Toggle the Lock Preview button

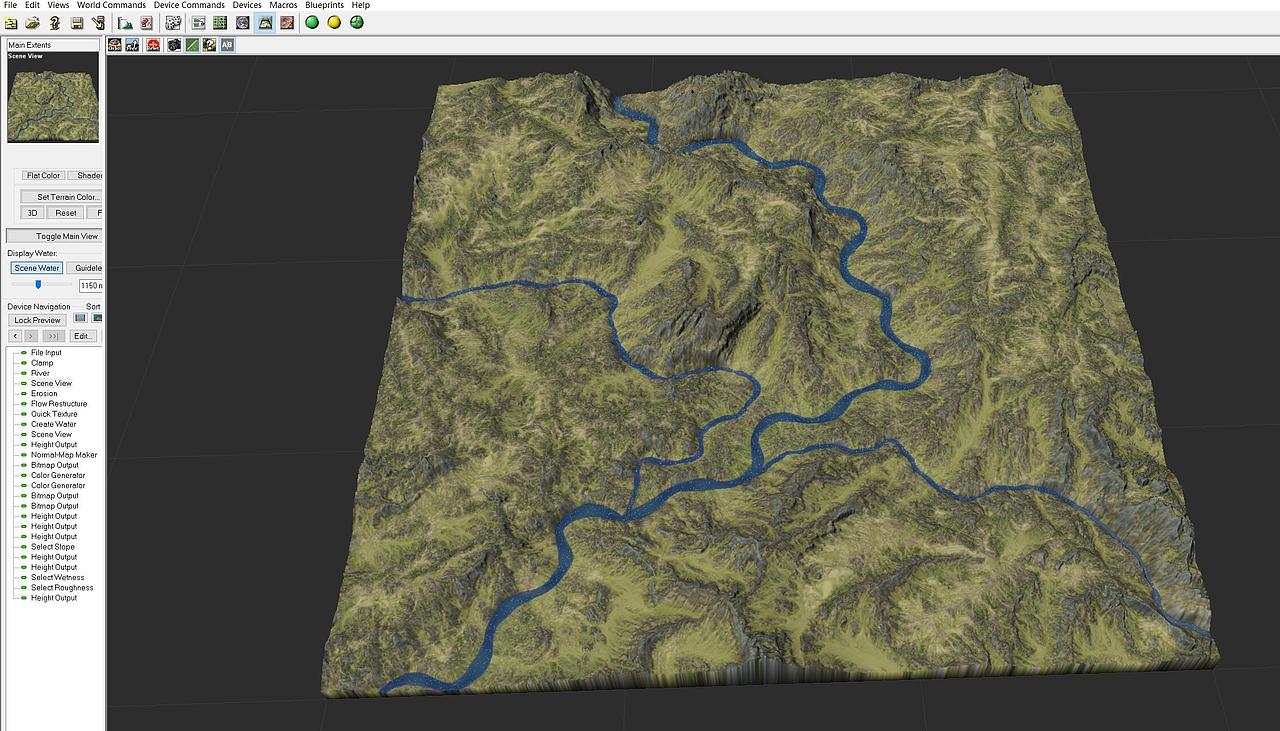[37, 320]
